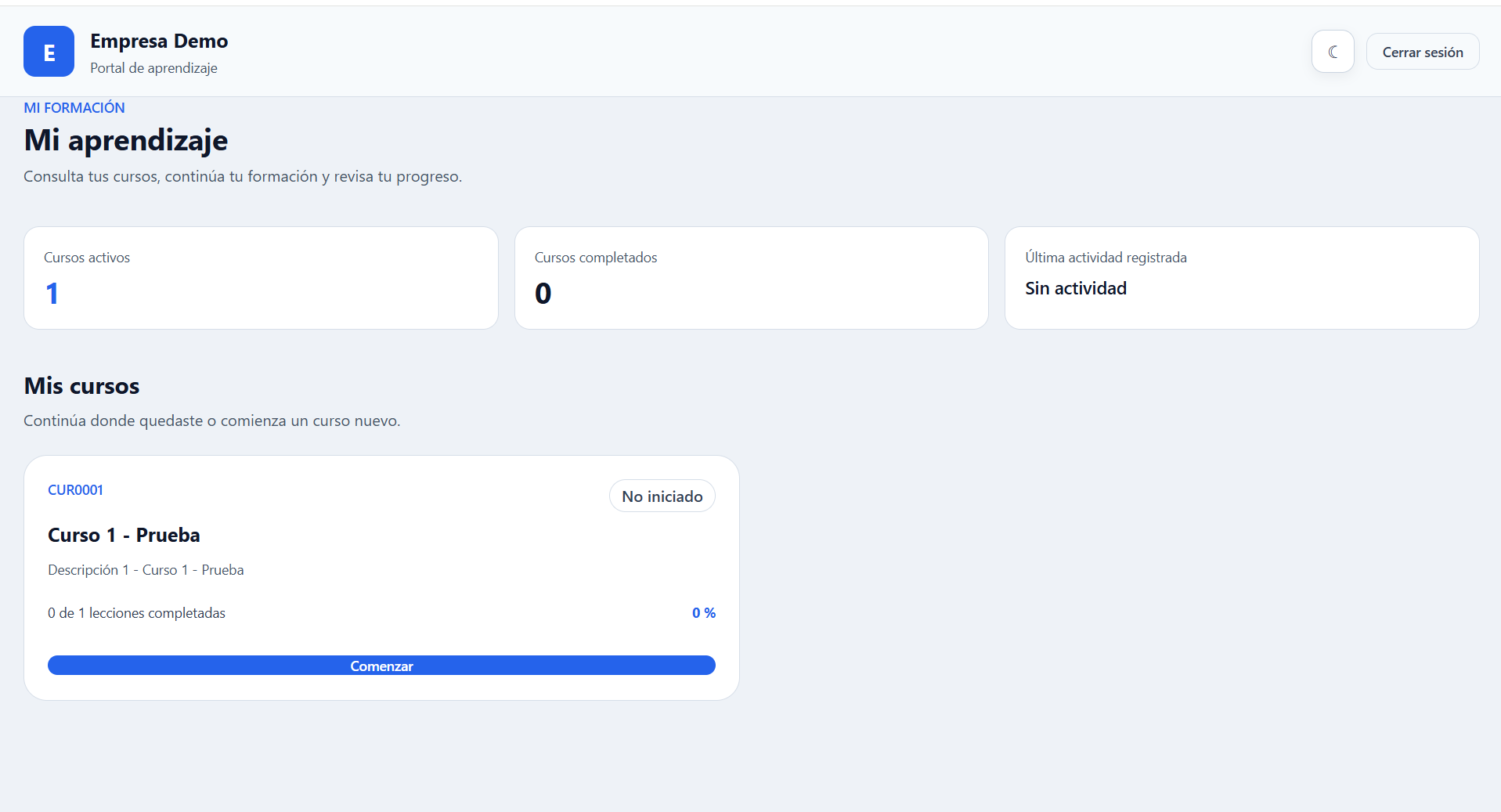Start the course with Comenzar button
This screenshot has width=1501, height=812.
(x=381, y=666)
